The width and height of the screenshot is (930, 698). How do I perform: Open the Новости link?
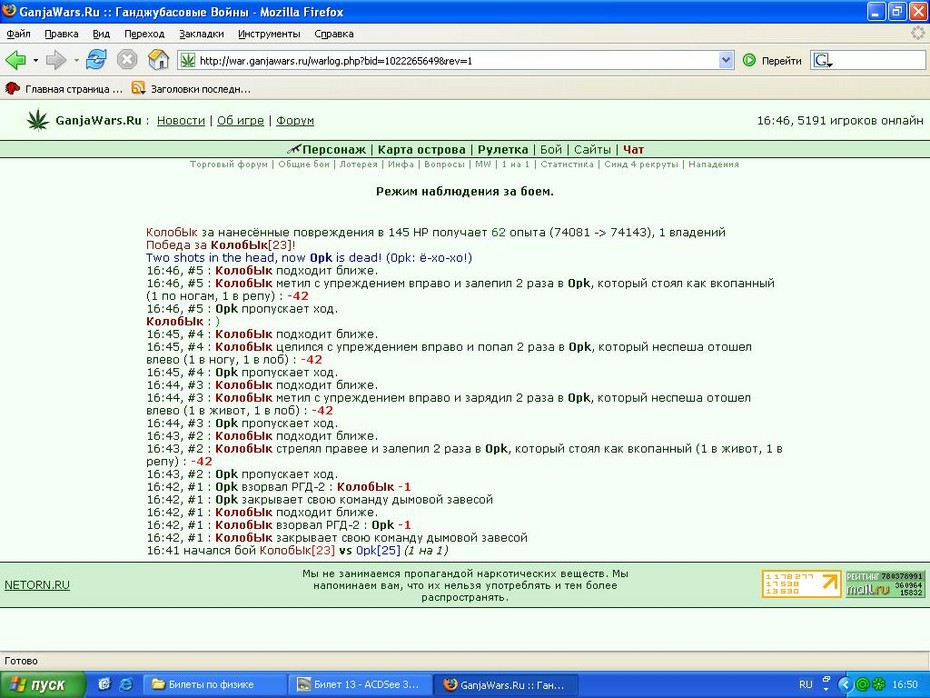tap(181, 120)
